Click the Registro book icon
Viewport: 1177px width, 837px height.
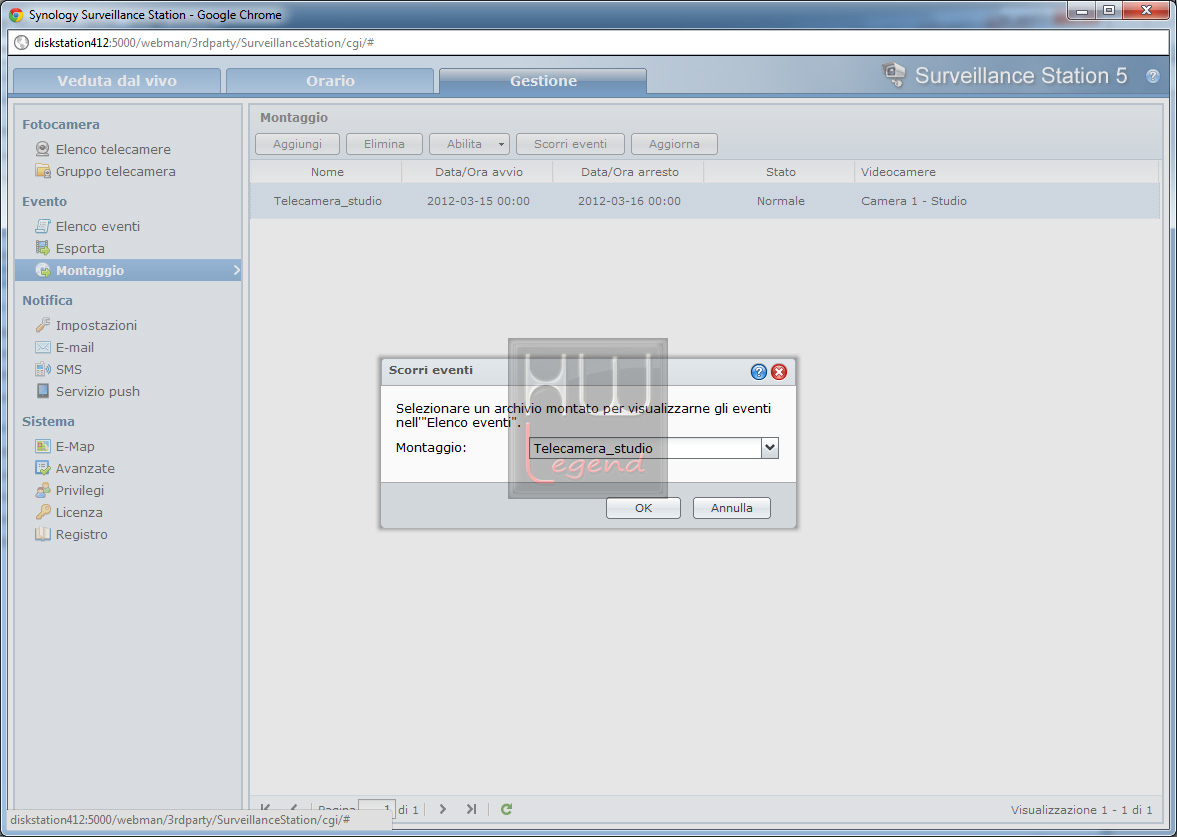coord(43,534)
